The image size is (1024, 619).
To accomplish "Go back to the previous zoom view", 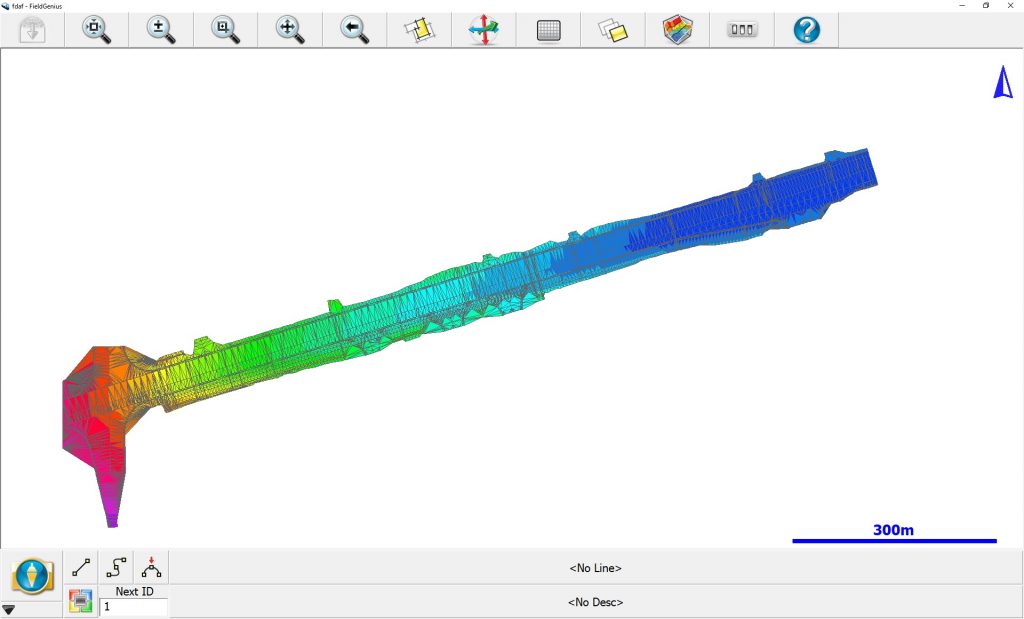I will click(354, 30).
